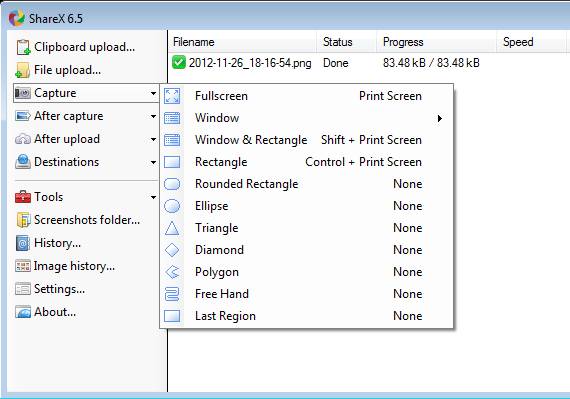Click Shift + Print Screen shortcut text
This screenshot has width=570, height=399.
(x=371, y=140)
